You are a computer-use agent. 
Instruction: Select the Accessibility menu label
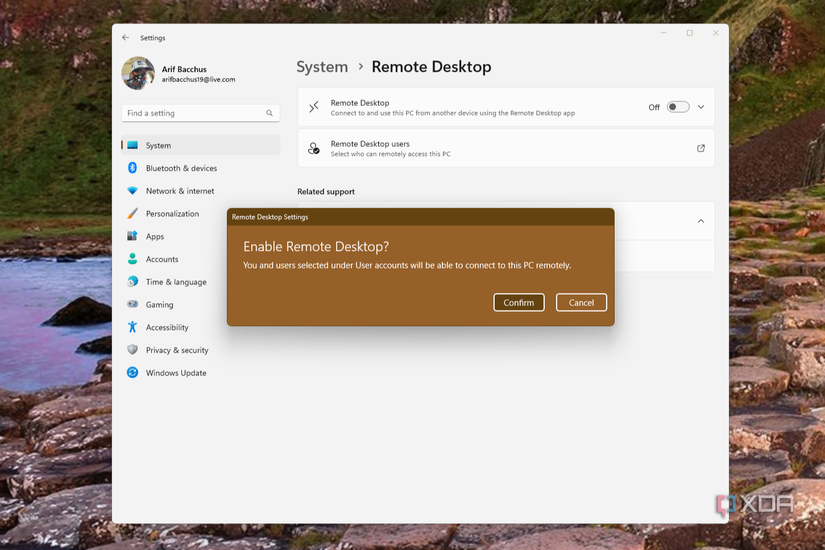coord(167,327)
